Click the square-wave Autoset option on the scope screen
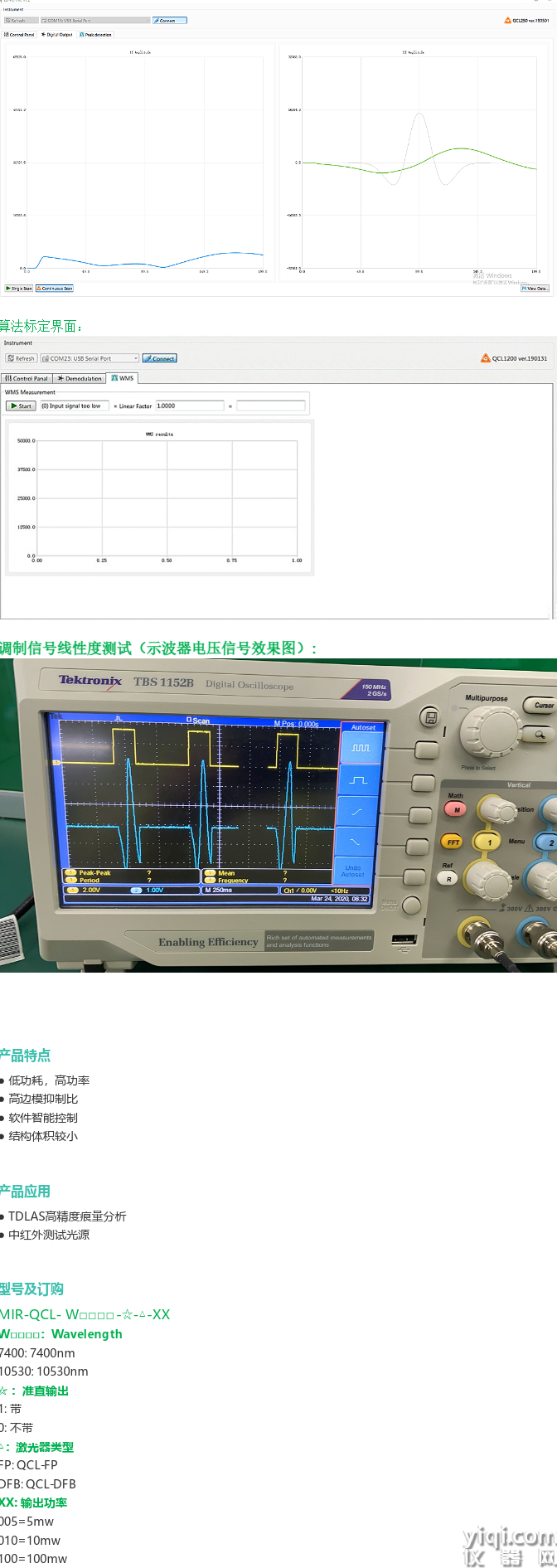This screenshot has width=557, height=1568. pyautogui.click(x=361, y=747)
